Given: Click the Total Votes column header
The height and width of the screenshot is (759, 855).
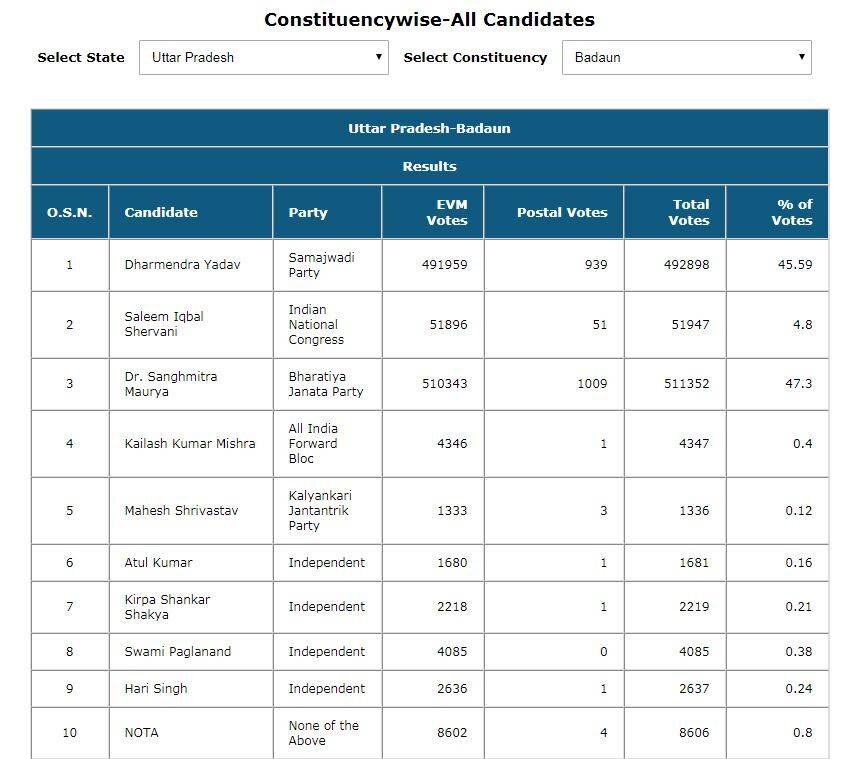Looking at the screenshot, I should tap(689, 212).
